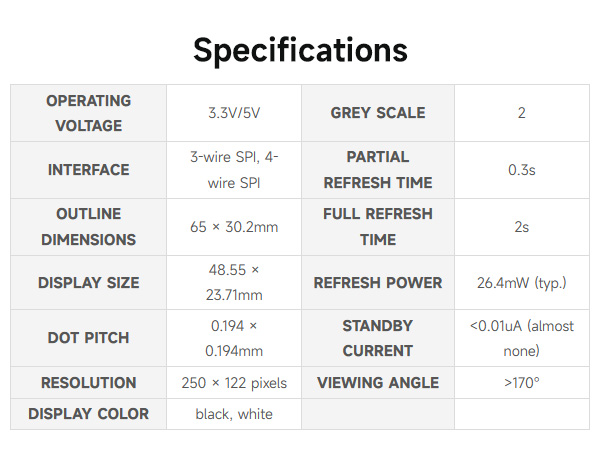The image size is (600, 450).
Task: Click the Standby Current label
Action: (378, 338)
